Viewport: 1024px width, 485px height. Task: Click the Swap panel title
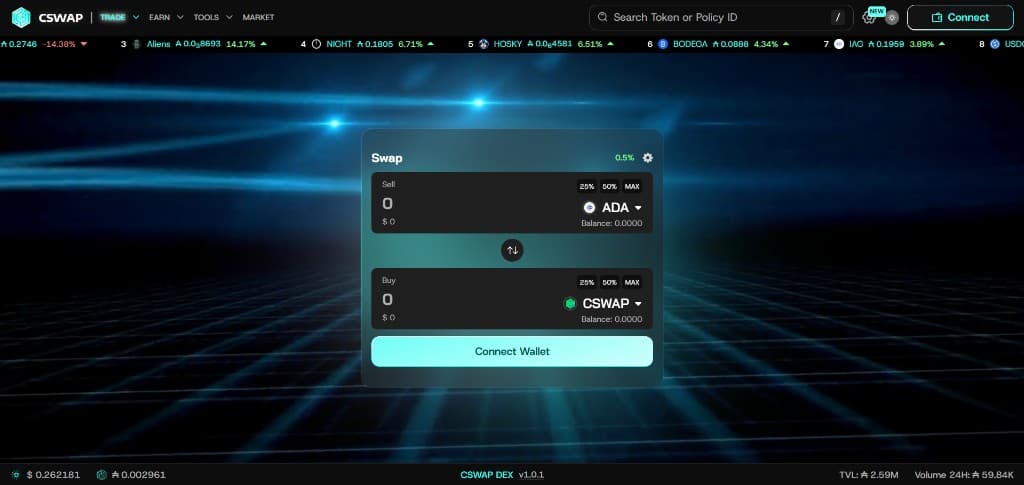click(x=387, y=158)
